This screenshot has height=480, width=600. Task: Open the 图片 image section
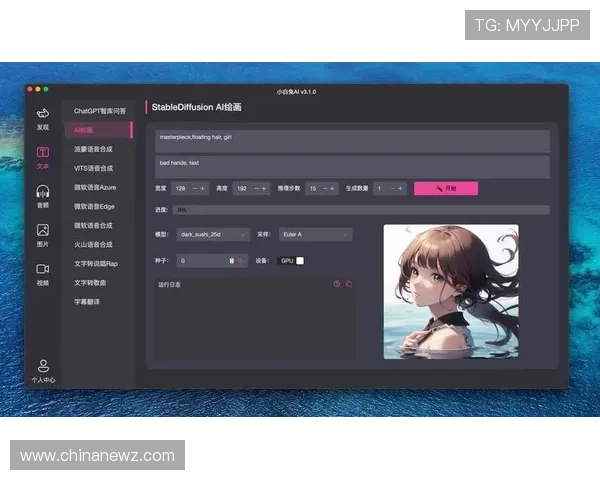point(42,230)
